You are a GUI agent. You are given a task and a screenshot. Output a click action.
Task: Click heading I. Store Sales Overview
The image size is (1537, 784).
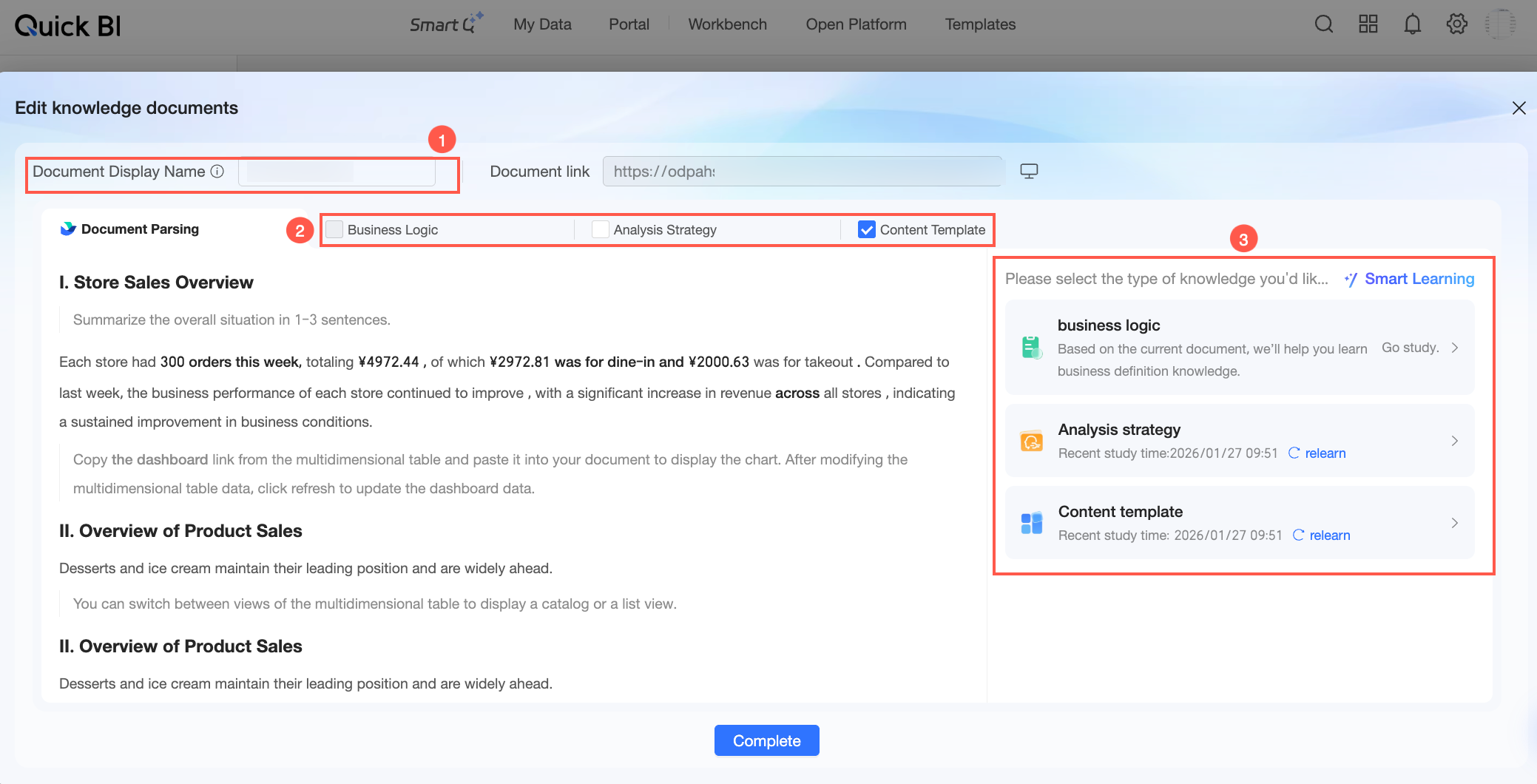point(156,283)
